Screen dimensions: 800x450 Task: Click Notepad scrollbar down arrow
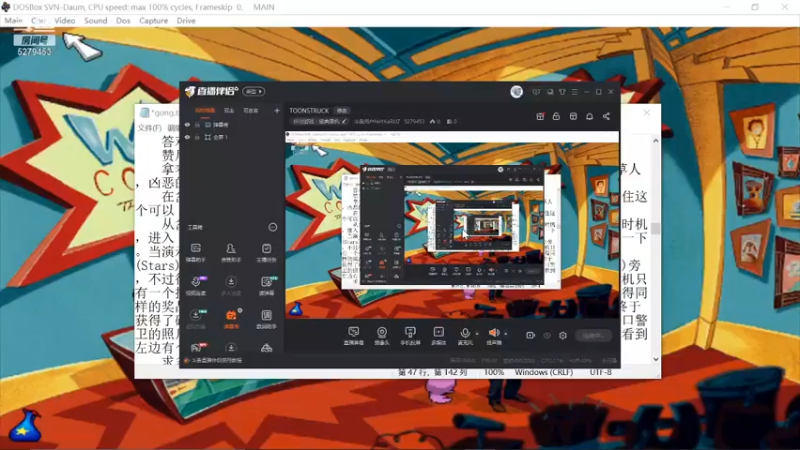[656, 359]
